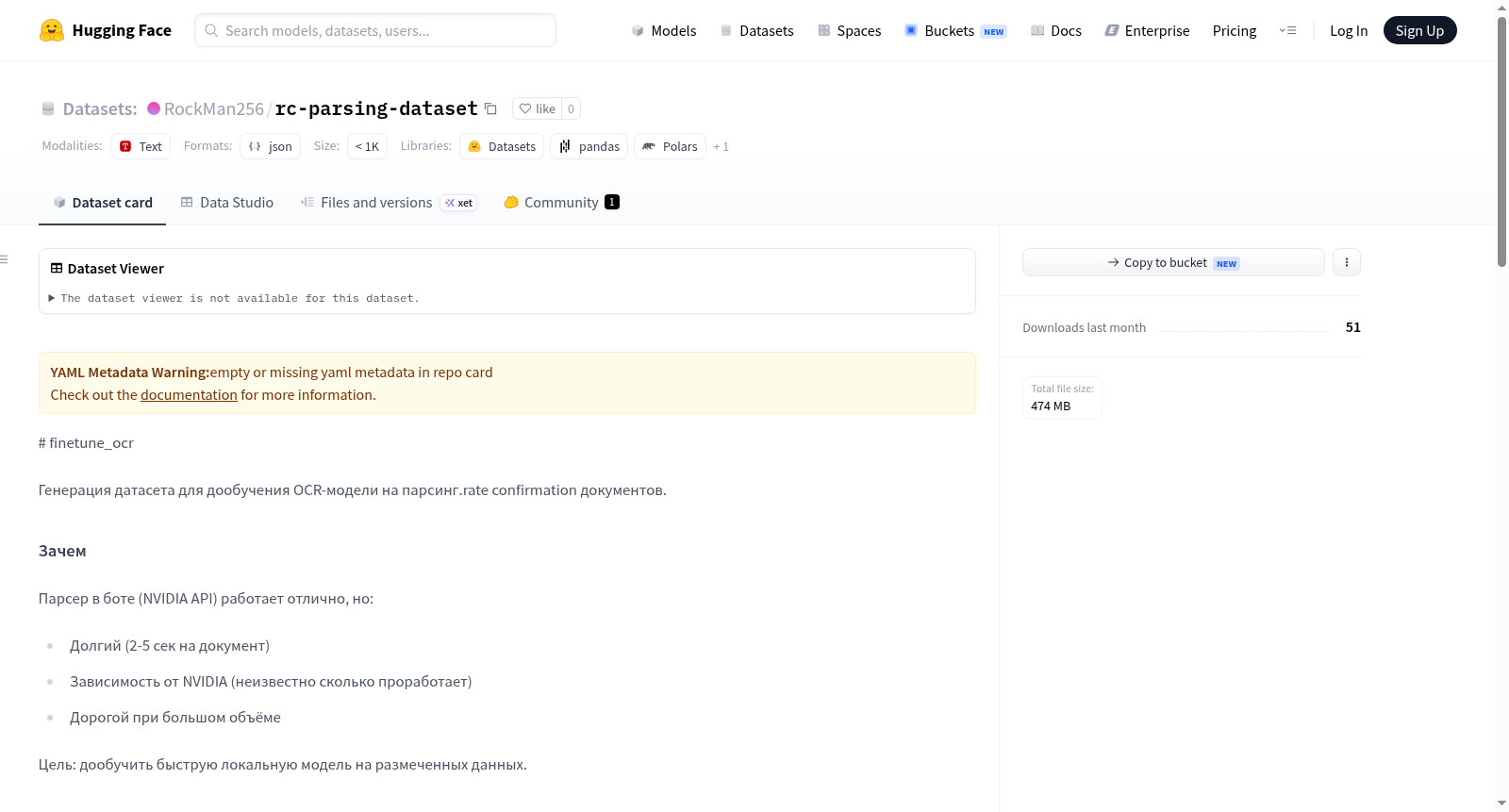The image size is (1509, 812).
Task: Select the pandas library tag
Action: tap(589, 146)
